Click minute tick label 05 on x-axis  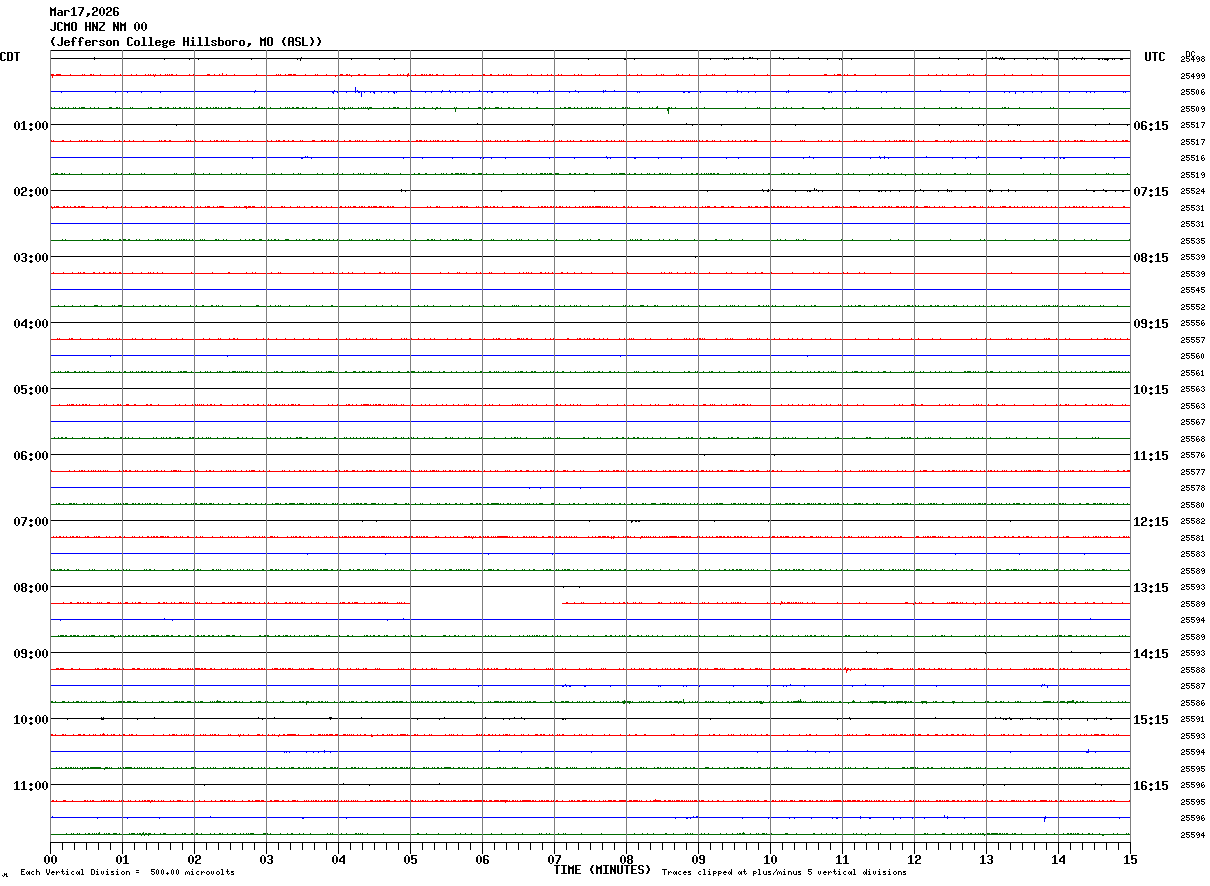(x=410, y=859)
